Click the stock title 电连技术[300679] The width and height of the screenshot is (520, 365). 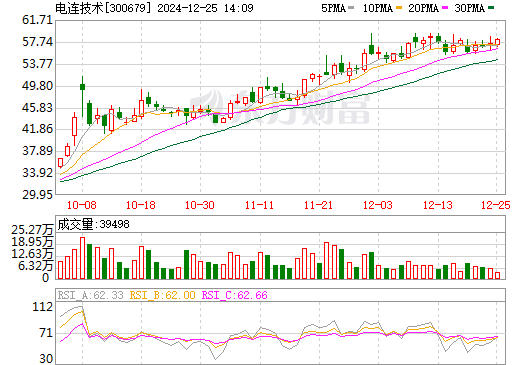coord(103,8)
